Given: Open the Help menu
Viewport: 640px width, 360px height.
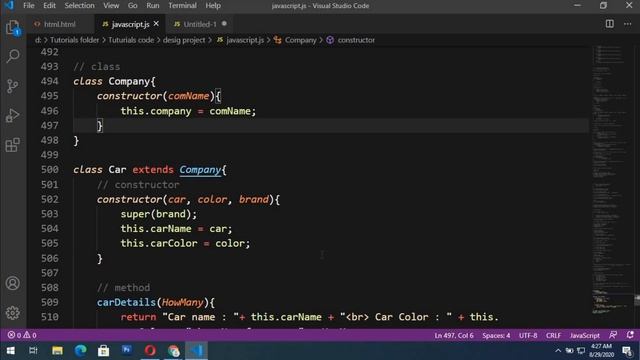Looking at the screenshot, I should (213, 6).
